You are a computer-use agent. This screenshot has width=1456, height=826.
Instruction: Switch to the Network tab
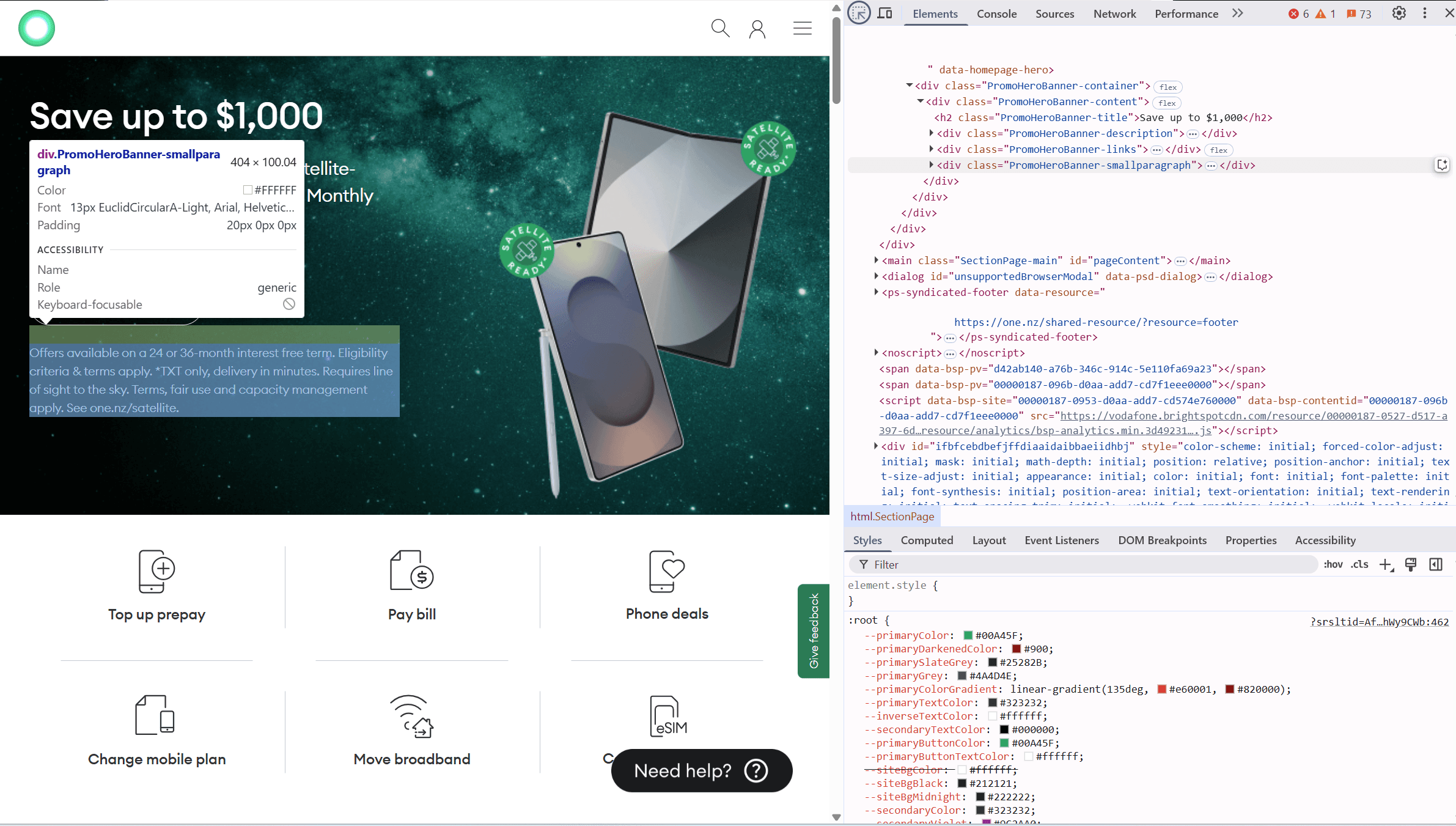click(1114, 14)
